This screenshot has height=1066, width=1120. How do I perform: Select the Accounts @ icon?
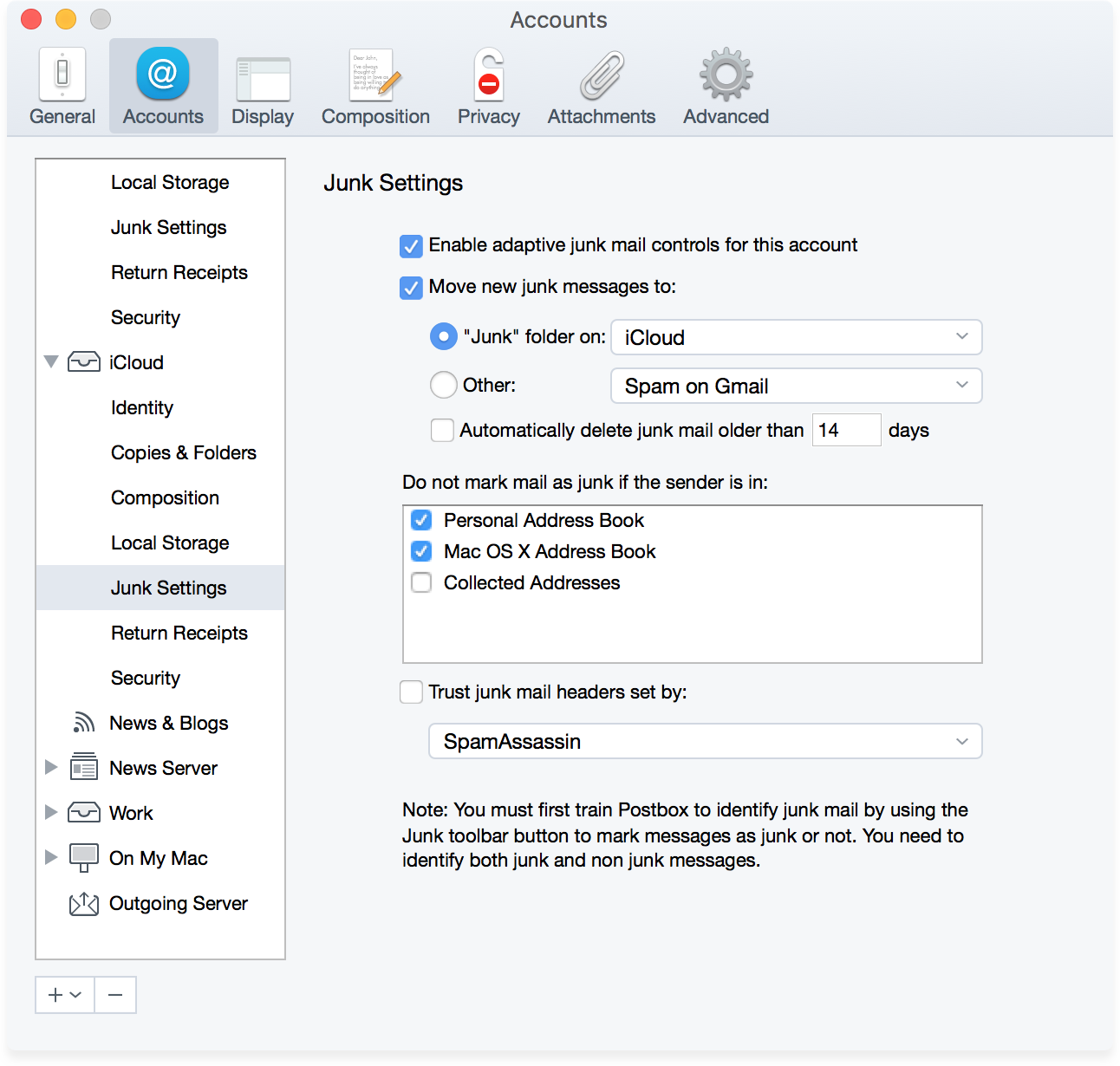[x=163, y=75]
